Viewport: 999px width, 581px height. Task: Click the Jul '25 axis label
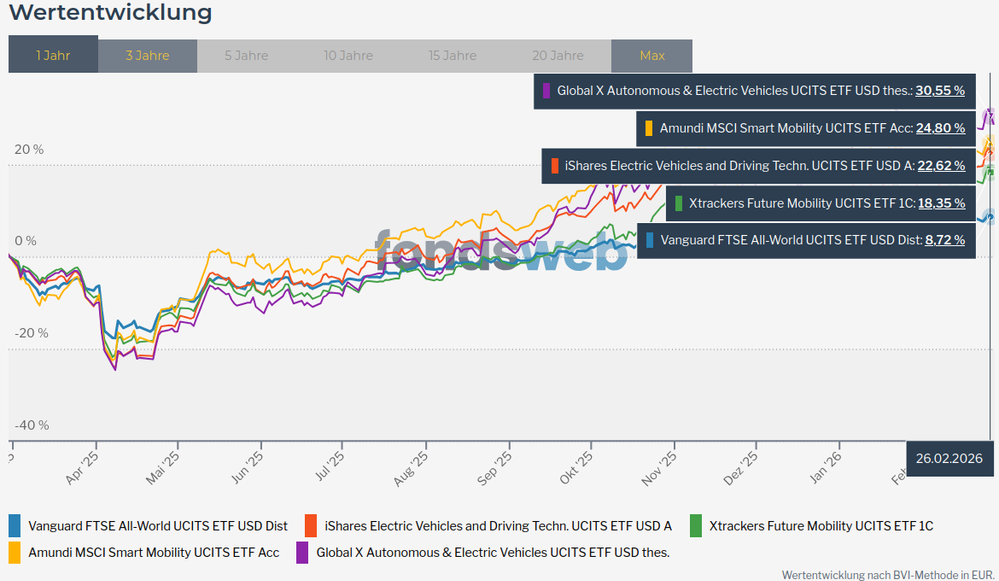pos(329,468)
